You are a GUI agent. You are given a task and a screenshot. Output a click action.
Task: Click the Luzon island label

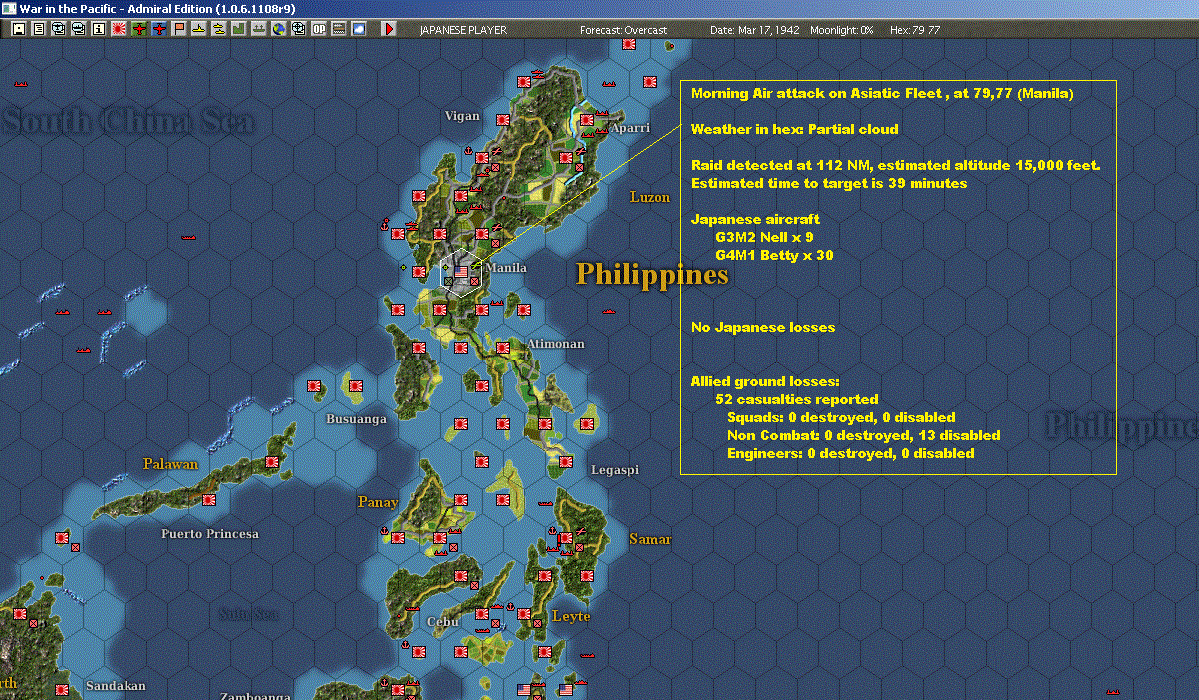[x=649, y=197]
